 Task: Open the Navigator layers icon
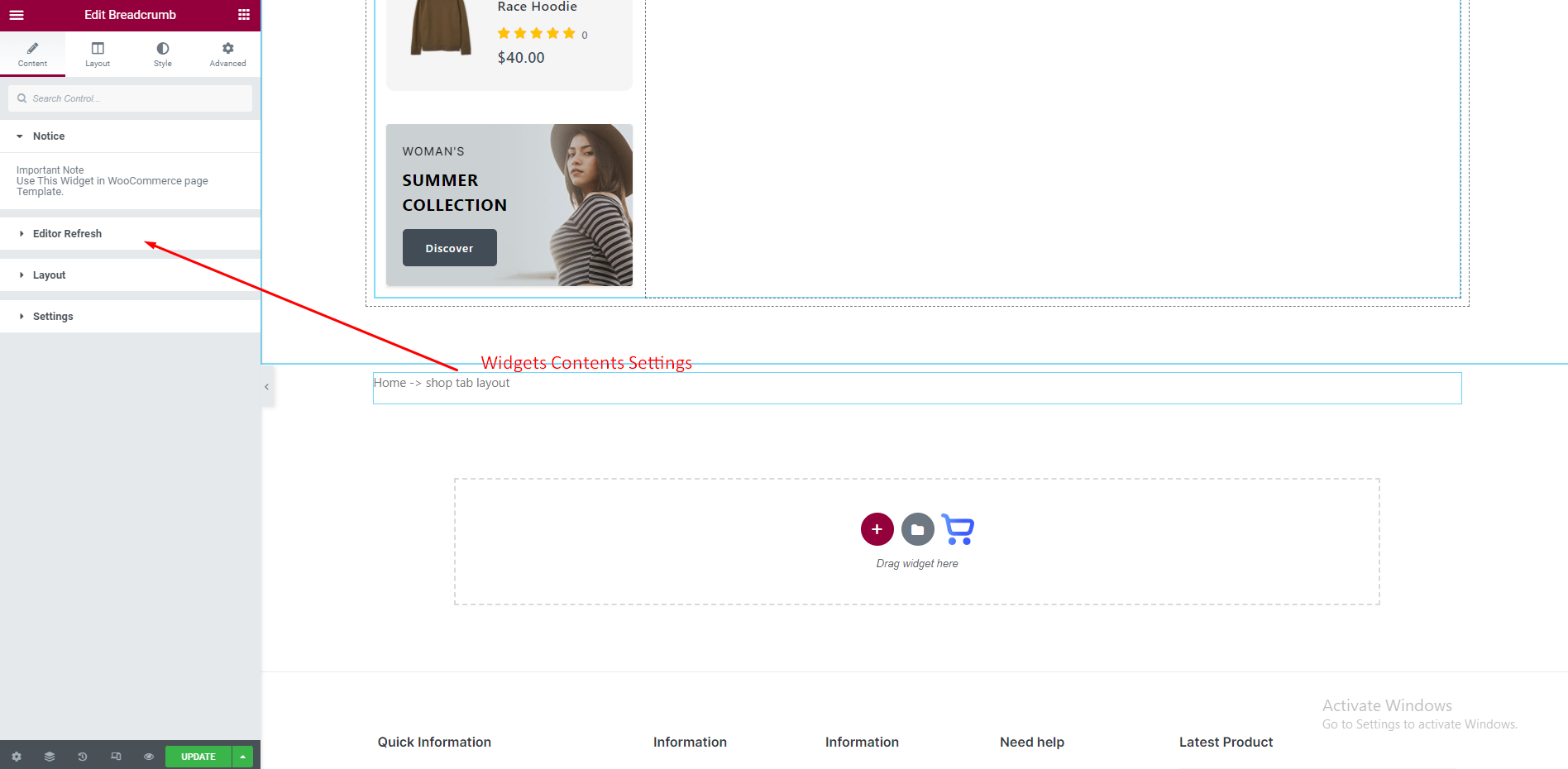tap(50, 757)
